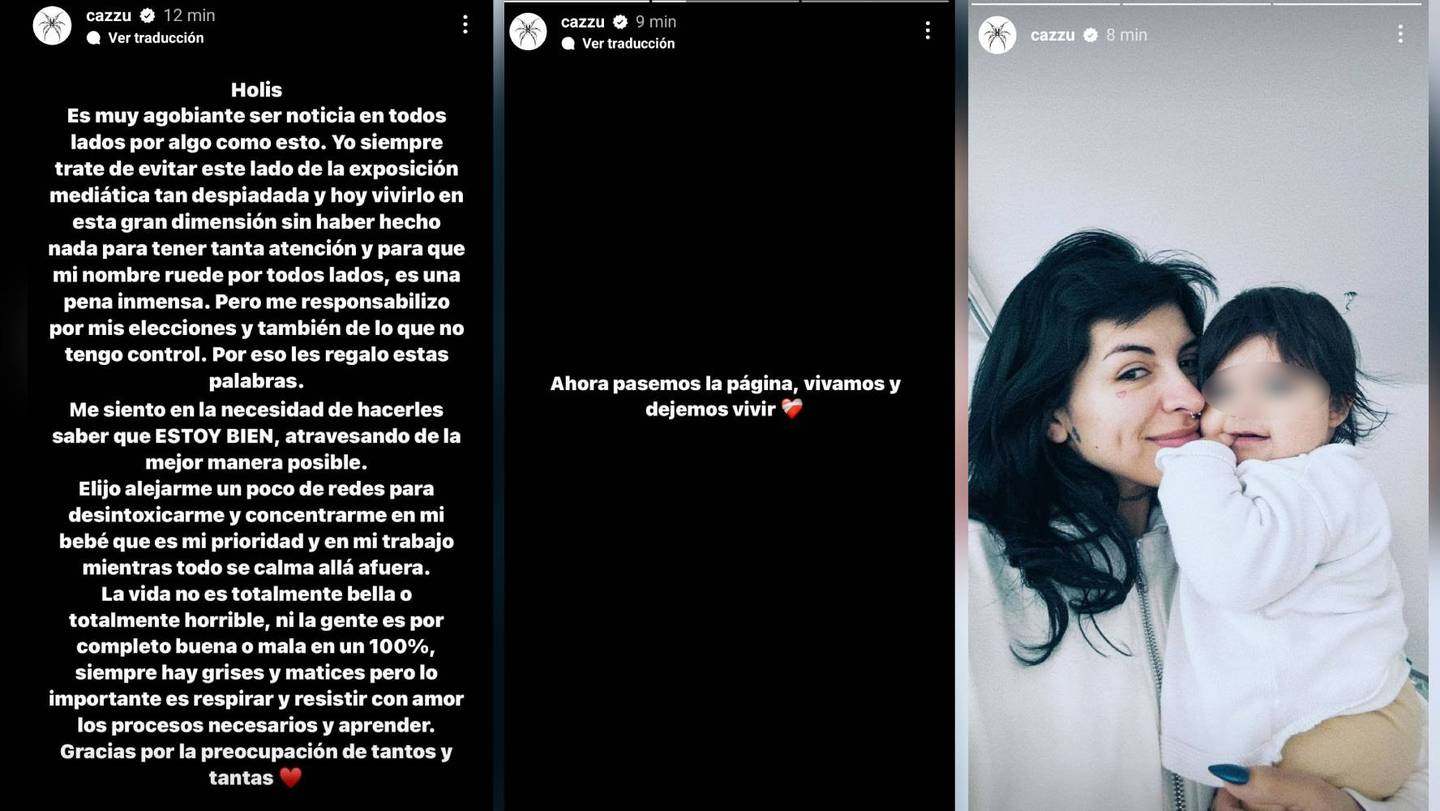Open cazzu spider avatar in first story

(52, 26)
